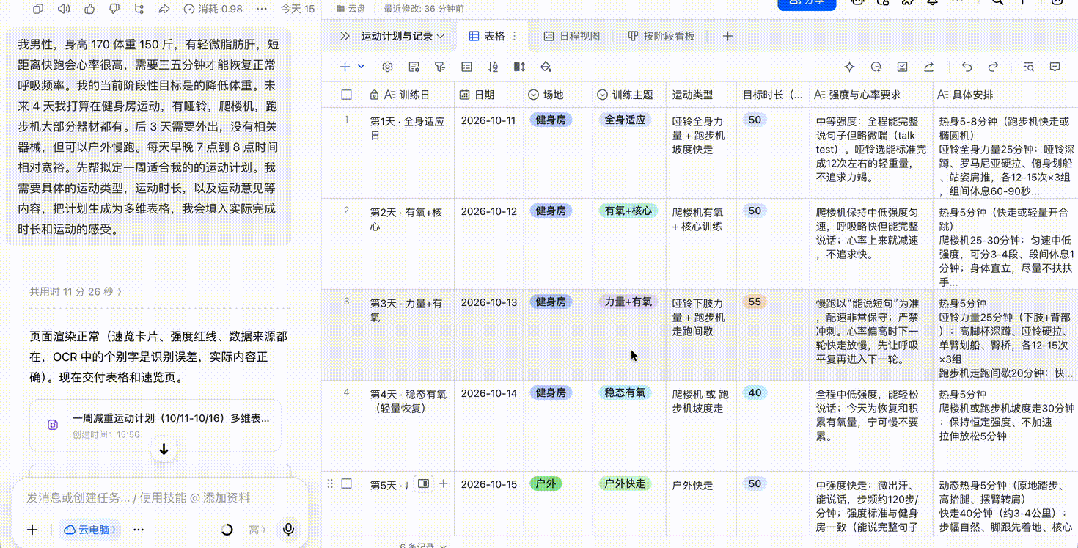Open the 表格 view options three-dot menu
Viewport: 1078px width, 548px height.
[x=514, y=36]
